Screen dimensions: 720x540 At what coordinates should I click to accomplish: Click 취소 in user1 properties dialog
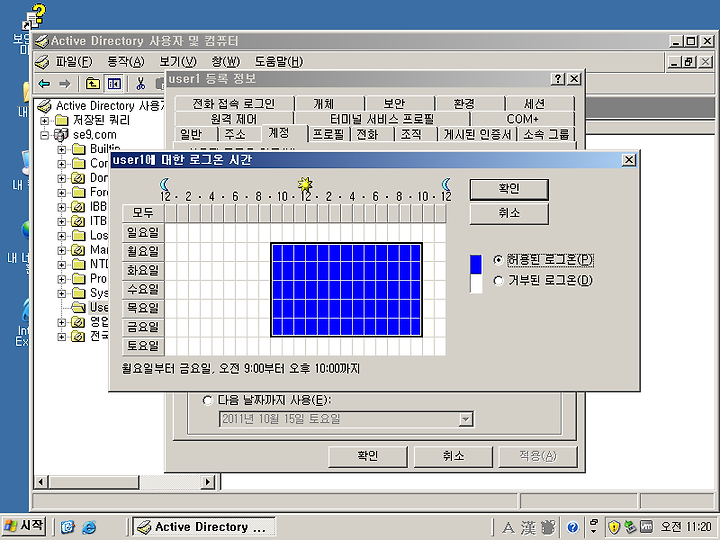(x=453, y=456)
